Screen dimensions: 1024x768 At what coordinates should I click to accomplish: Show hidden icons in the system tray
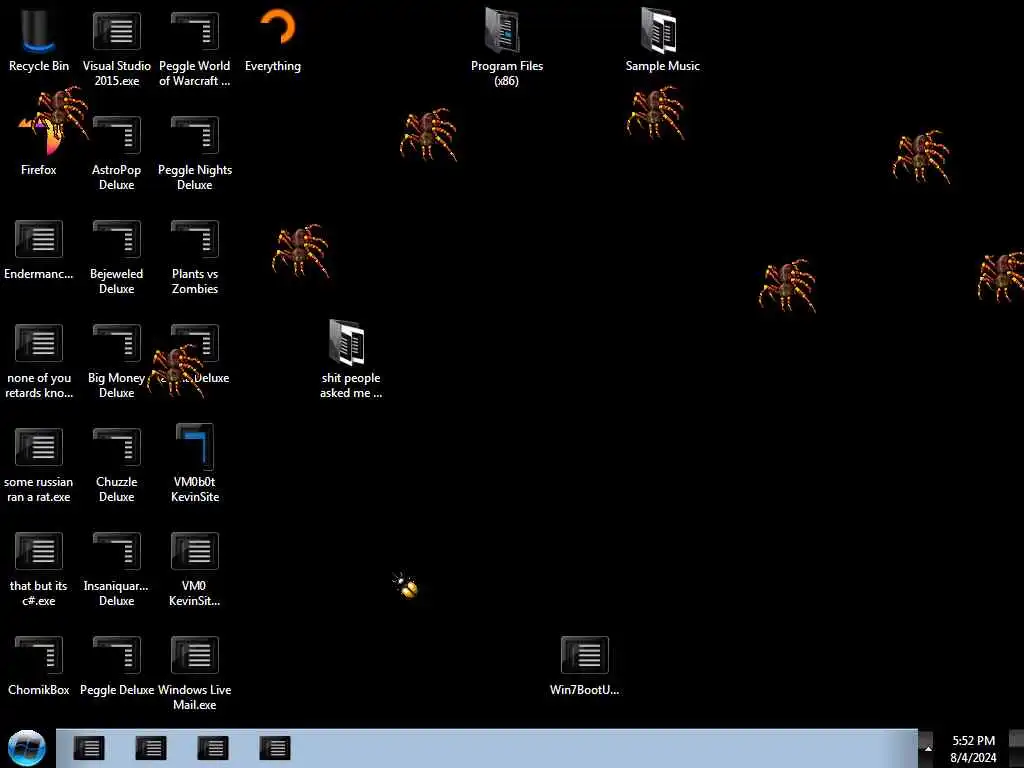coord(927,748)
